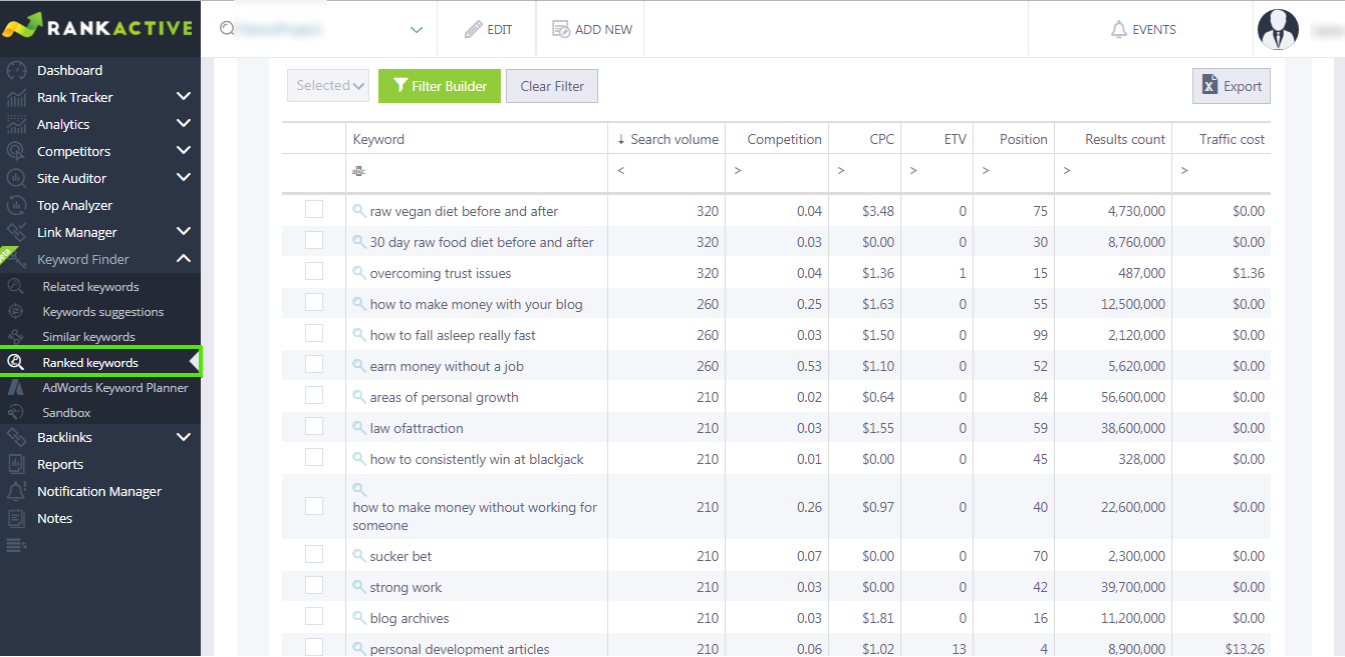
Task: Click ADD NEW in the top bar
Action: coord(593,29)
